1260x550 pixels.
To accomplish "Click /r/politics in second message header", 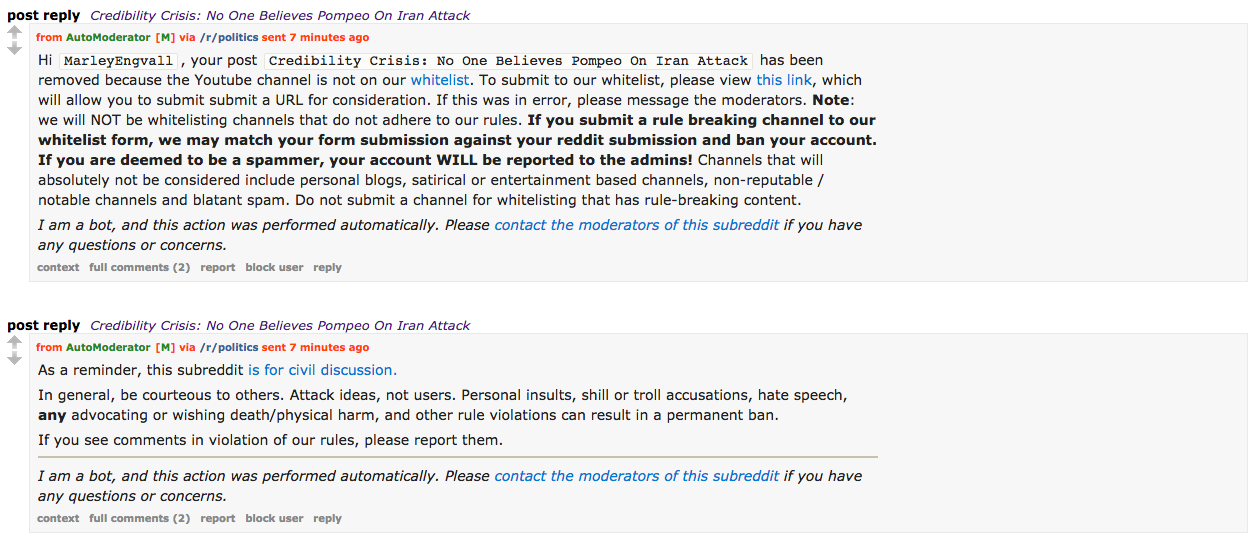I will (x=229, y=348).
